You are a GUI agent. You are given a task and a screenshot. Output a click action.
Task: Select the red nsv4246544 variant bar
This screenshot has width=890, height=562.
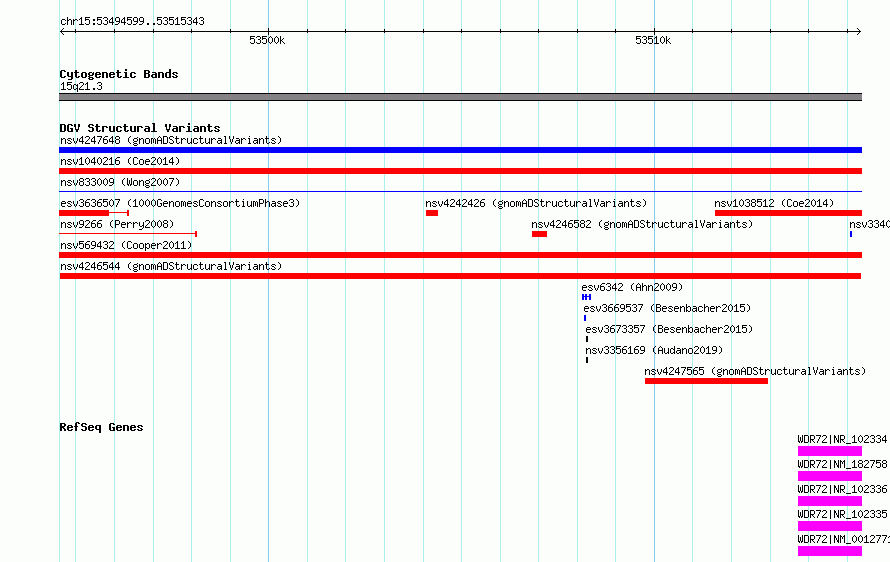coord(460,276)
